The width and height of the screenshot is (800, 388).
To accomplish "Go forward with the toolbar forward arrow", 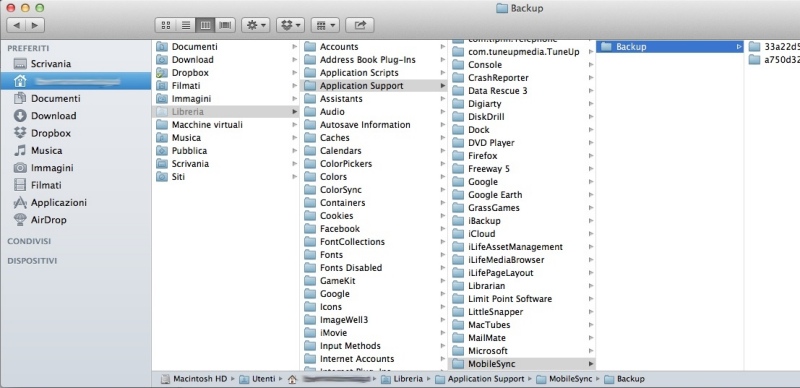I will click(x=35, y=25).
